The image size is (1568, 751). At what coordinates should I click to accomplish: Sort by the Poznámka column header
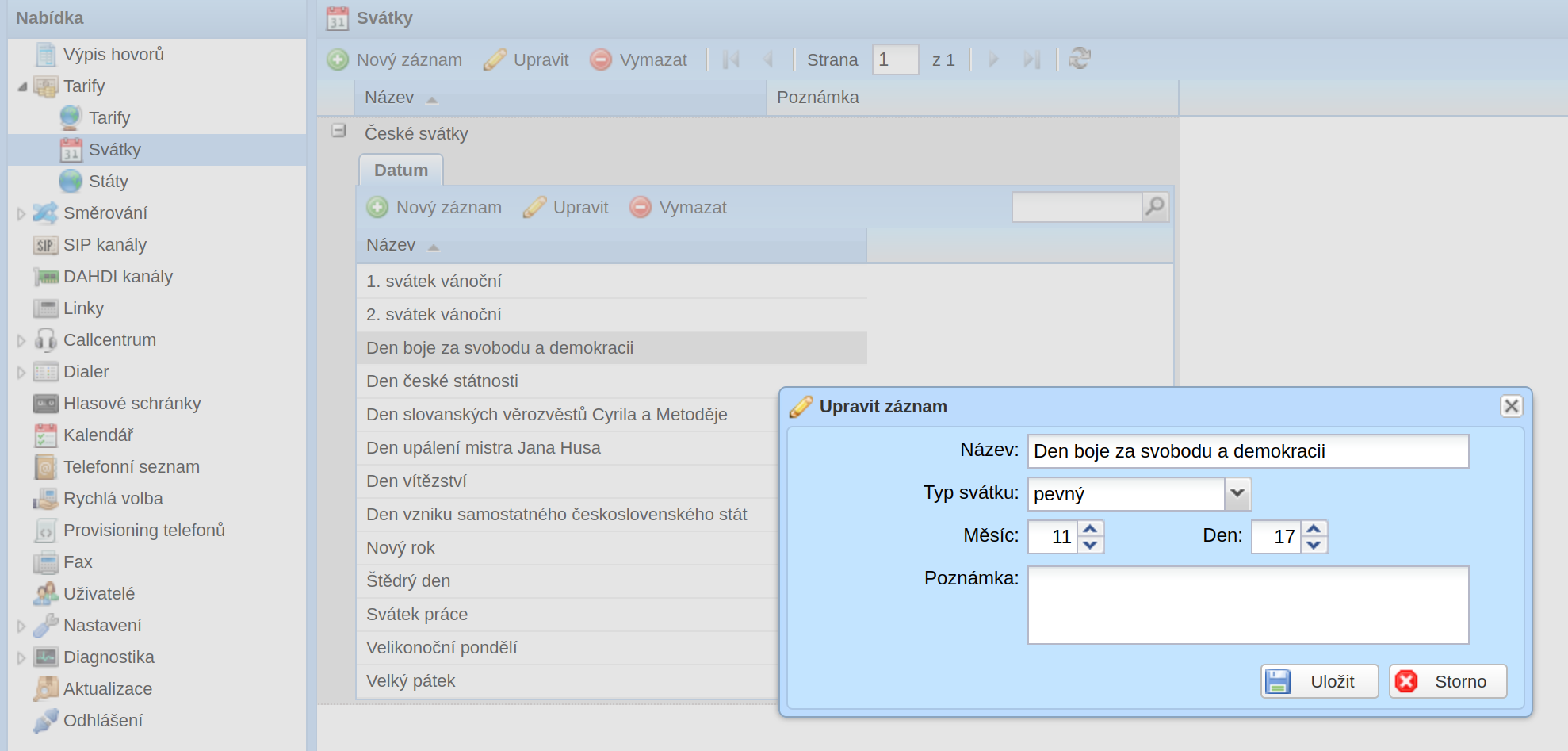tap(973, 98)
